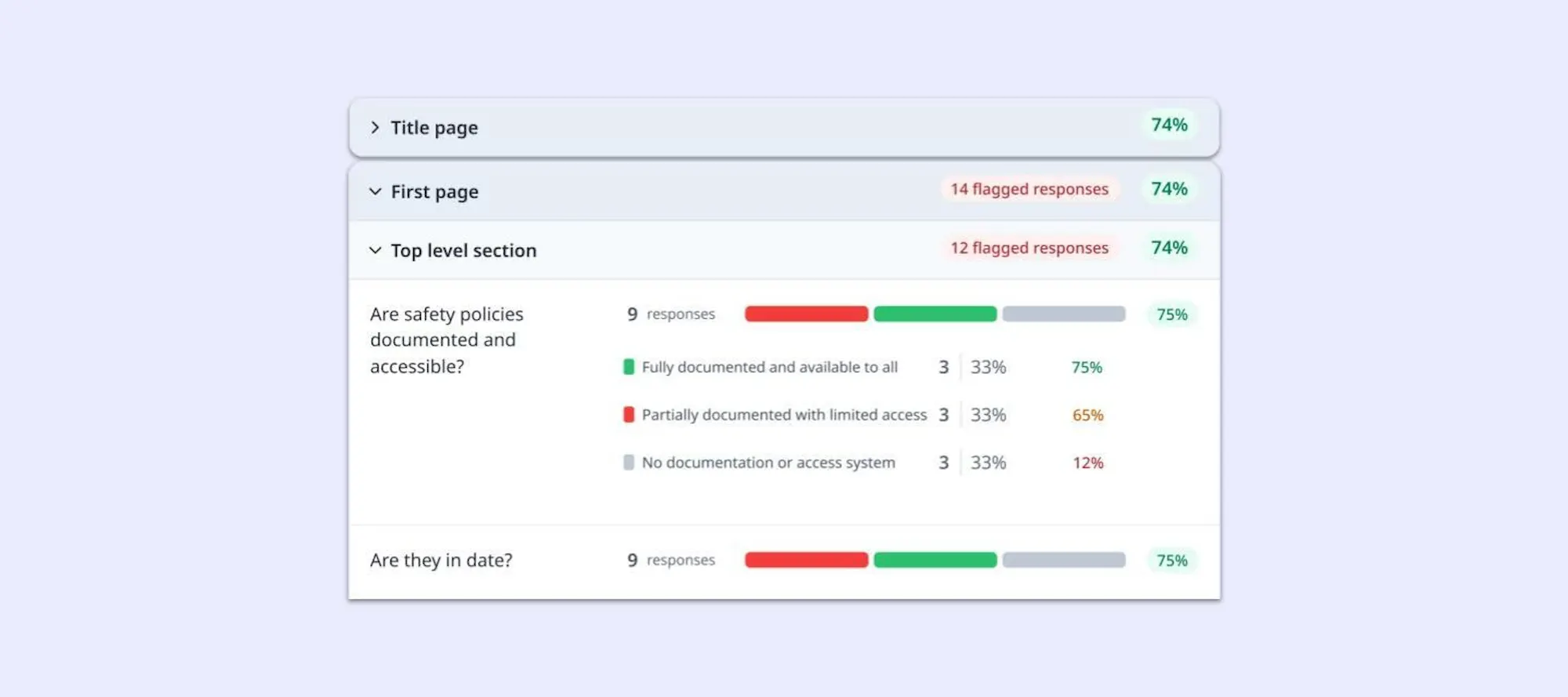Image resolution: width=1568 pixels, height=697 pixels.
Task: Select the red bar segment for safety policies
Action: [807, 314]
